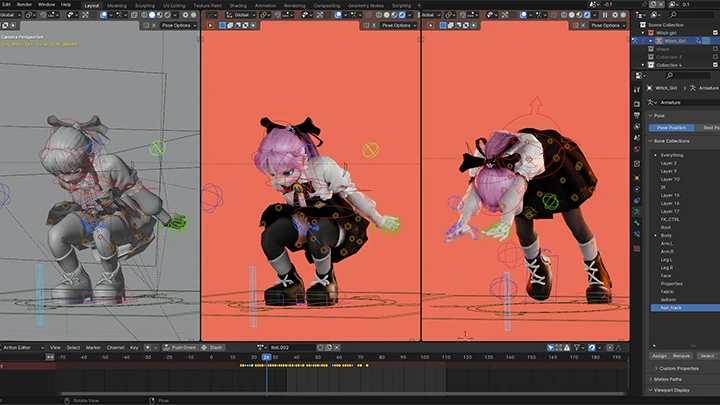The width and height of the screenshot is (720, 405).
Task: Collapse the Witch girl collection in outliner
Action: 643,33
